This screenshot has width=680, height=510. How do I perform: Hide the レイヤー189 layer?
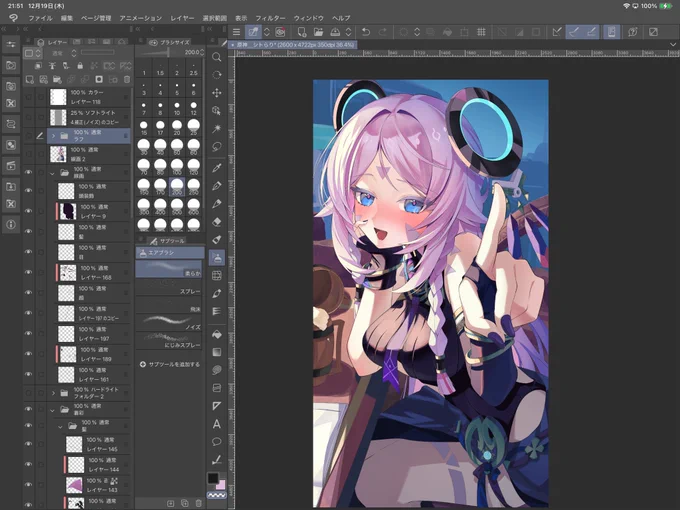click(x=29, y=353)
